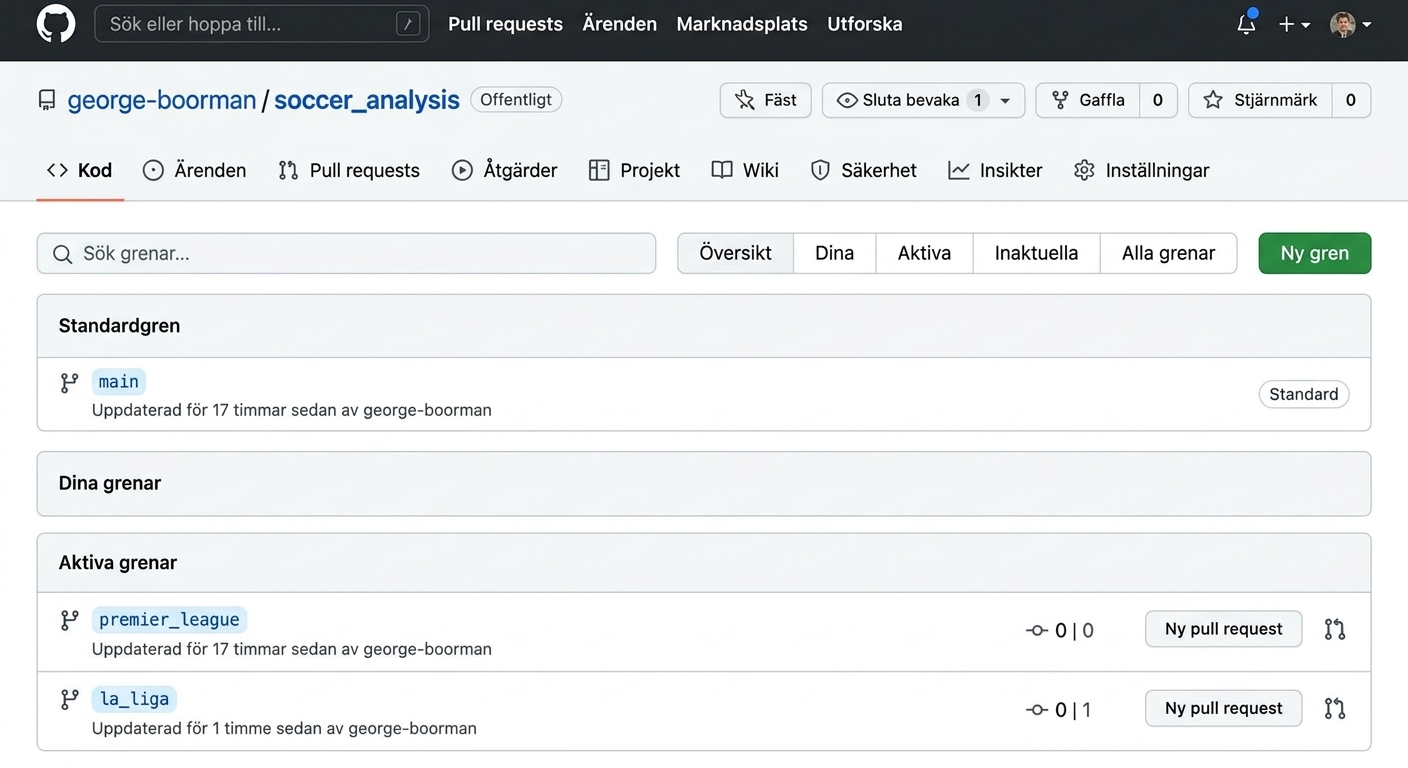Open Pull requests in top navigation
This screenshot has width=1408, height=768.
(505, 24)
